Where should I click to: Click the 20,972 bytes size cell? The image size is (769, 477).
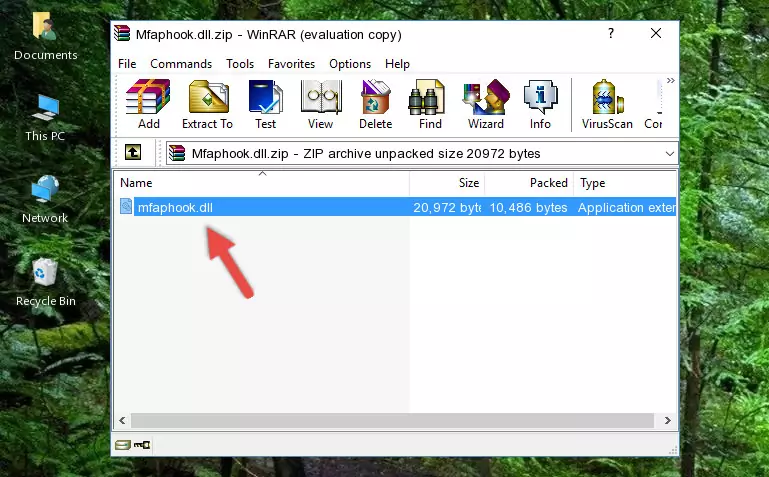(x=447, y=208)
